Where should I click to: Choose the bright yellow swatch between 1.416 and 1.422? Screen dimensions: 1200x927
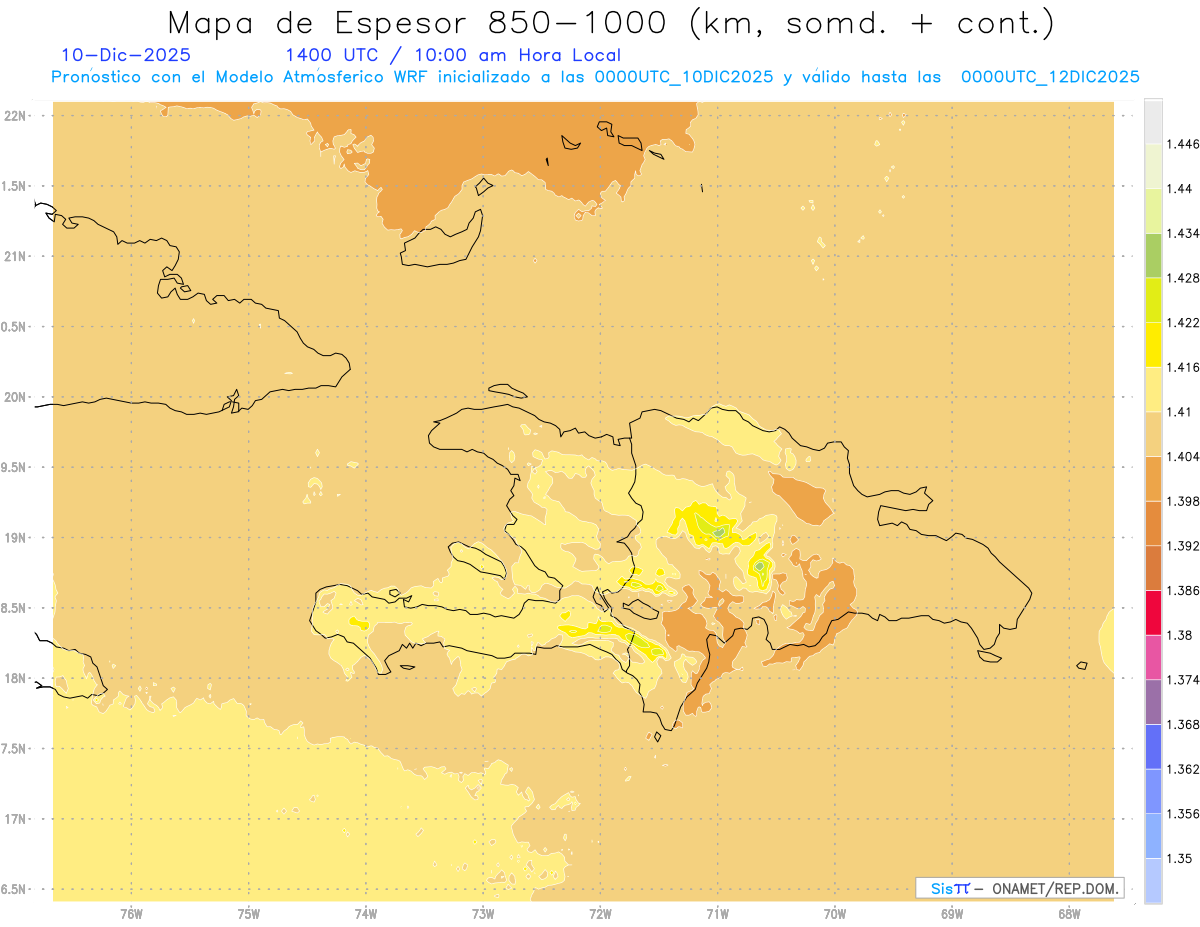coord(1153,344)
